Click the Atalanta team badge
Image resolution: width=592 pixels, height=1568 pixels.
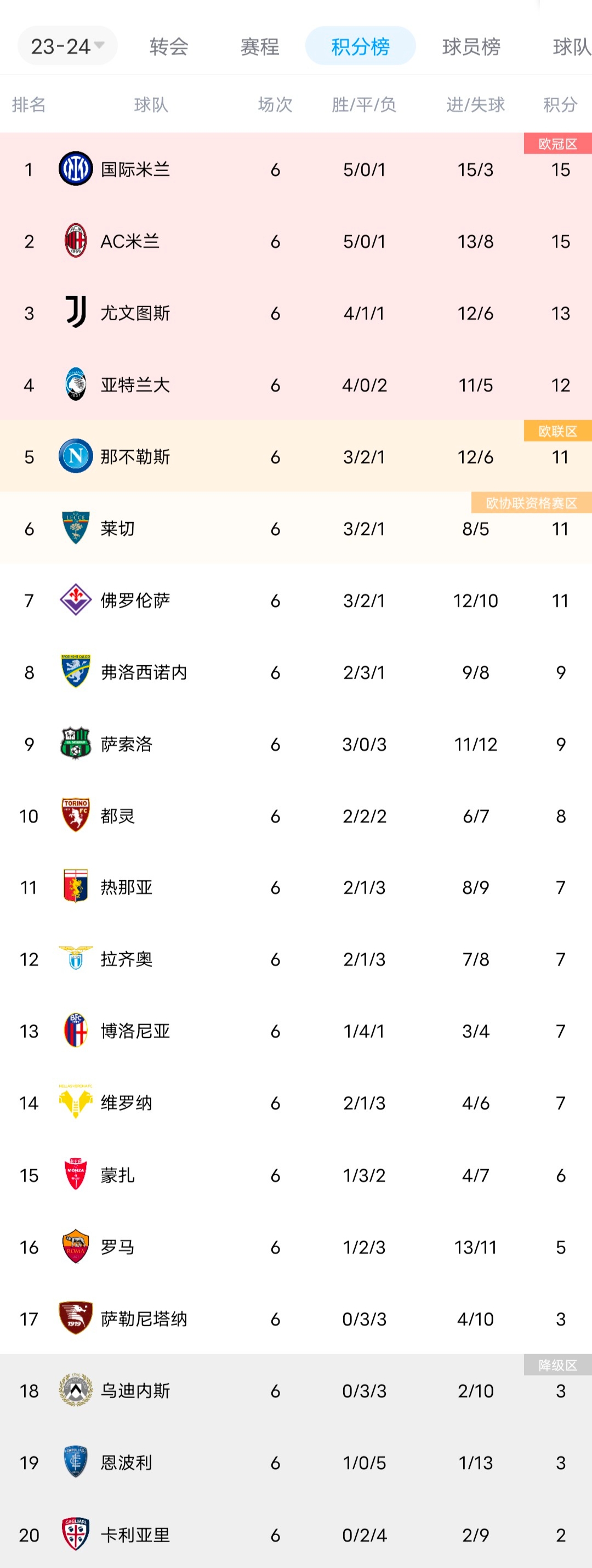(x=76, y=384)
